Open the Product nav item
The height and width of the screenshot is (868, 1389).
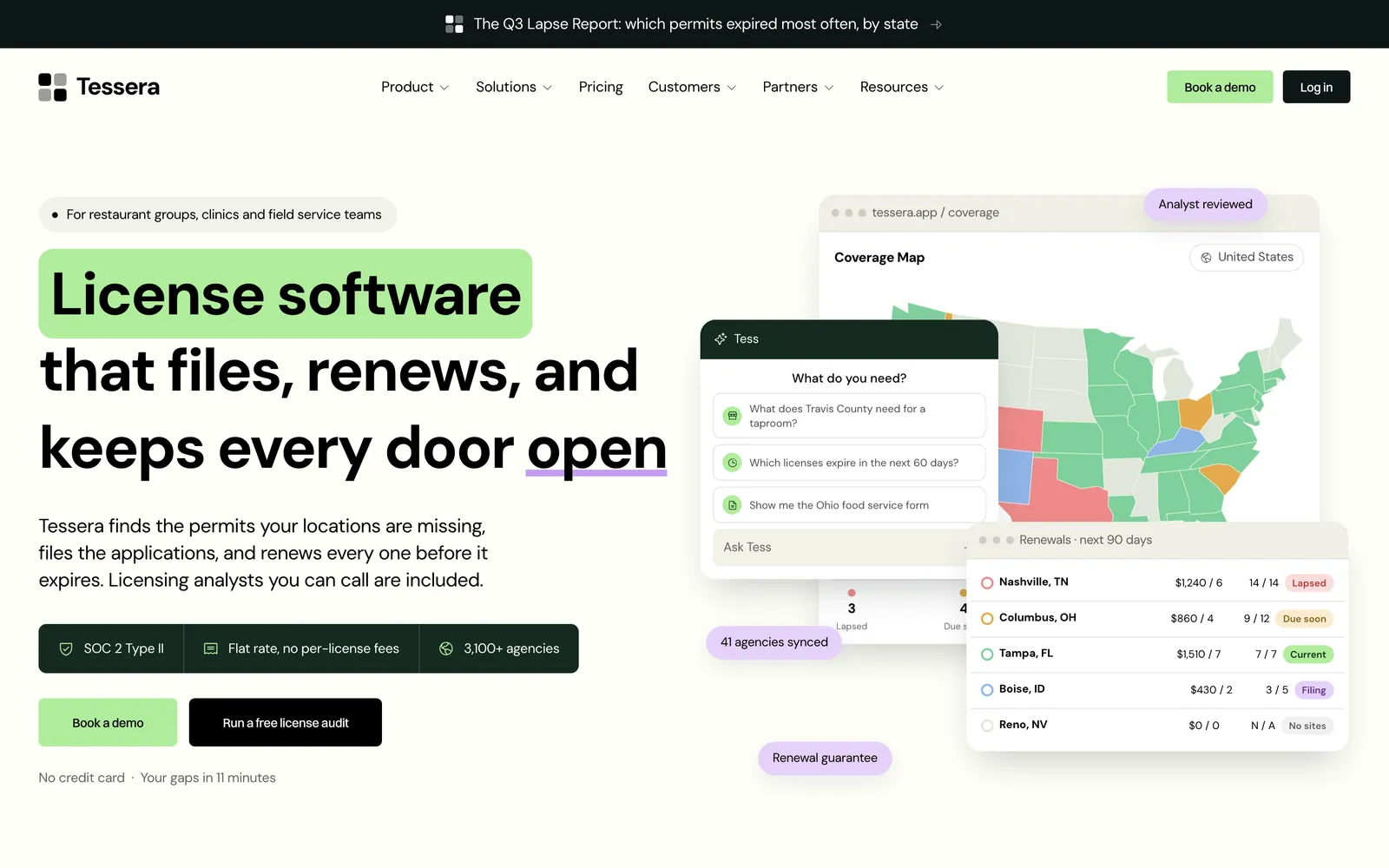pos(415,87)
